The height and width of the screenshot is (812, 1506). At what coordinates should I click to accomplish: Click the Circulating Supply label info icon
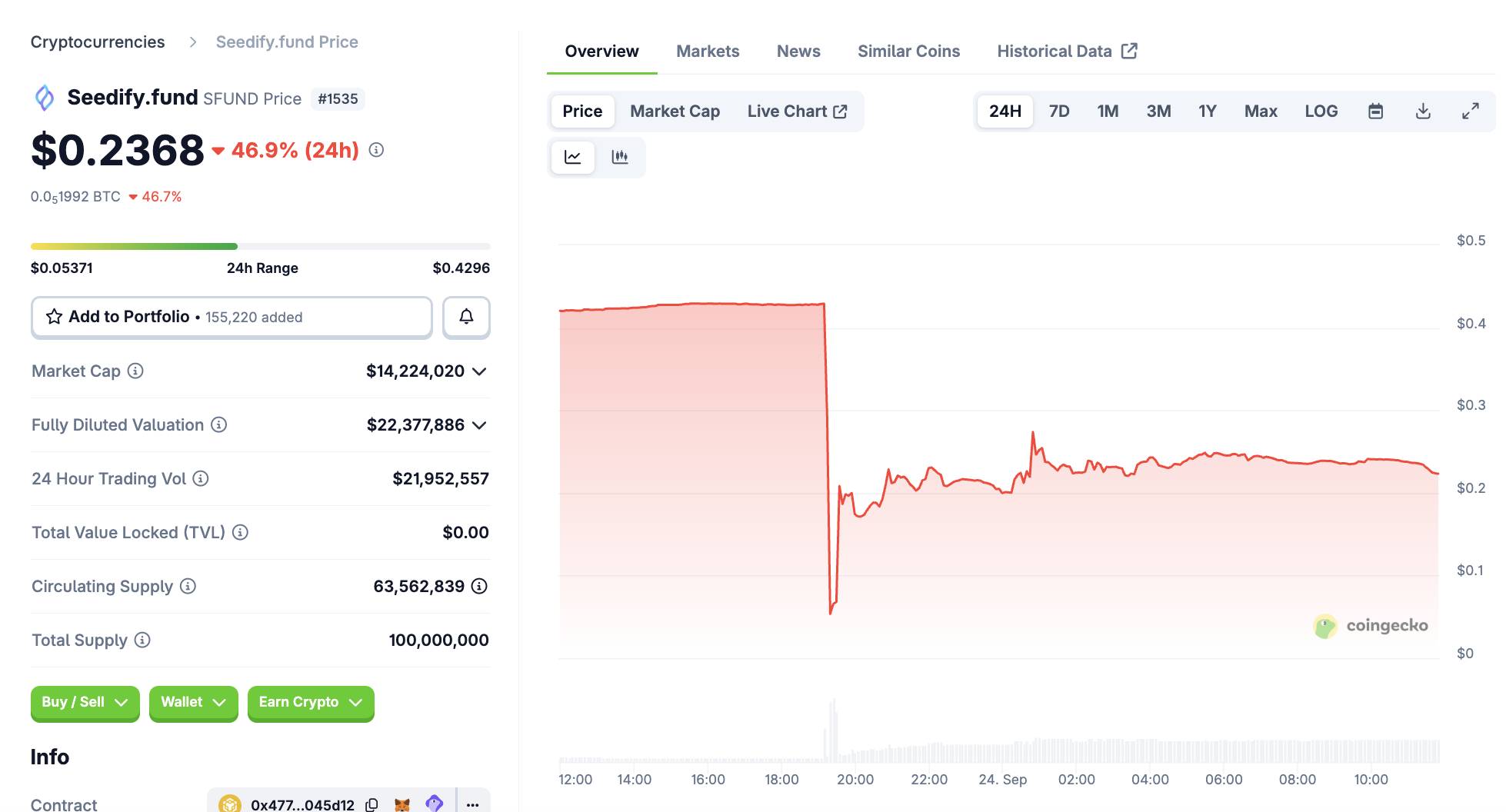tap(188, 587)
